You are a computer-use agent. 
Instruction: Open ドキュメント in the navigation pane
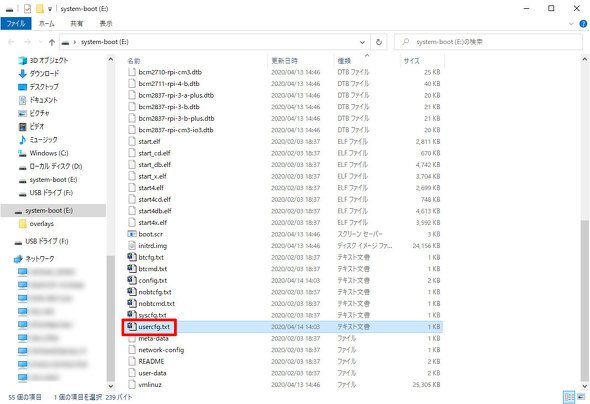44,100
